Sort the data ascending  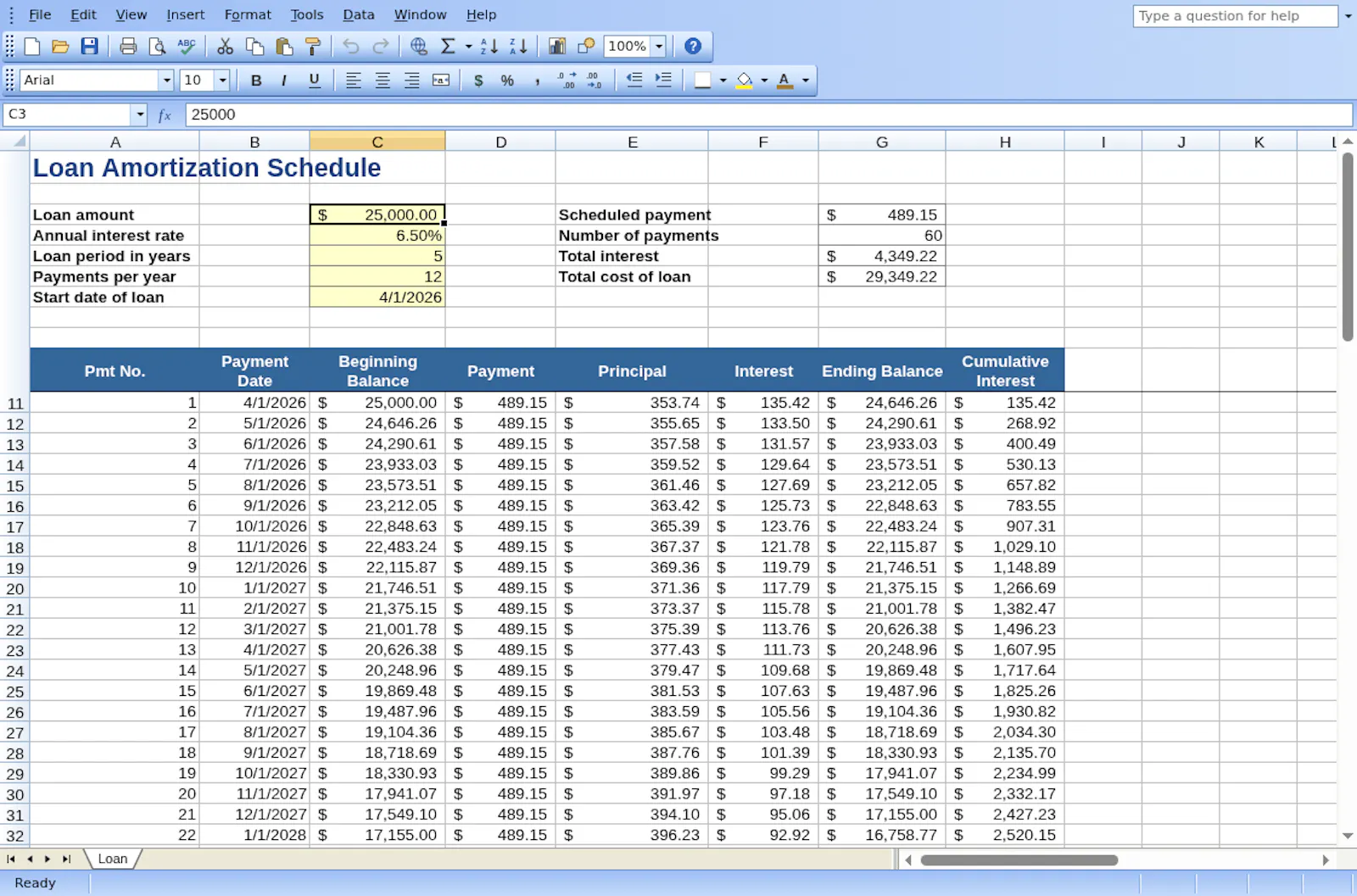click(x=489, y=47)
